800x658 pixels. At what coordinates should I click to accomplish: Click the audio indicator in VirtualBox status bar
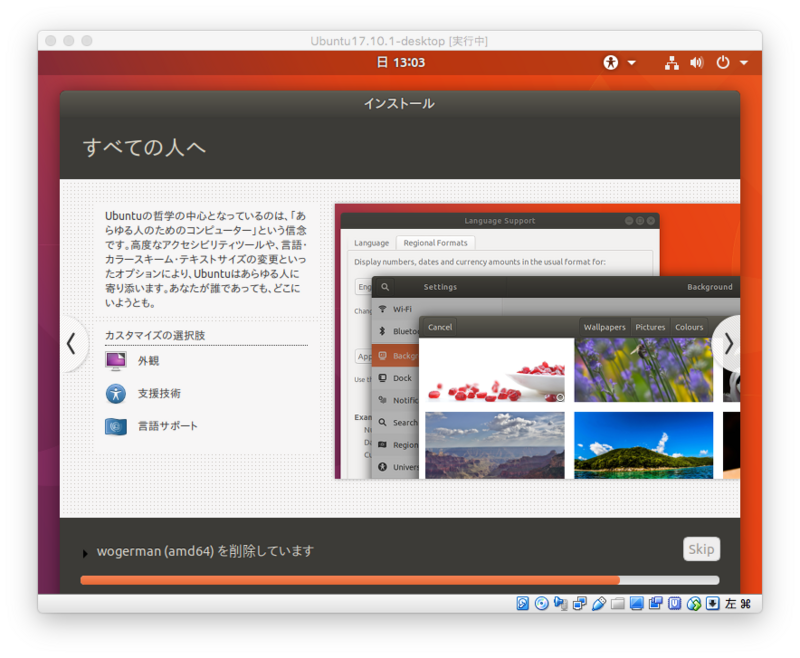[560, 603]
